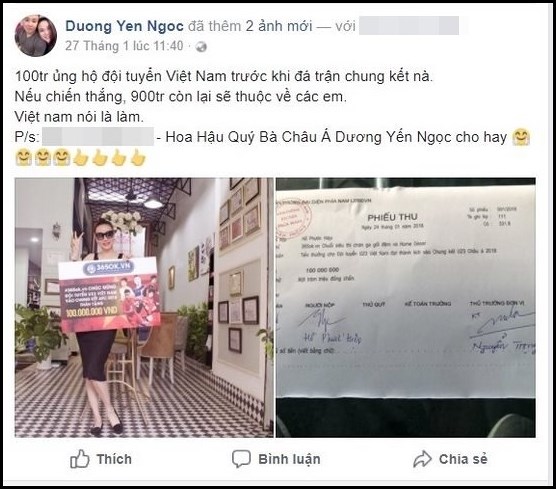Open the Phiếu Thu receipt photo
556x489 pixels.
pos(406,307)
